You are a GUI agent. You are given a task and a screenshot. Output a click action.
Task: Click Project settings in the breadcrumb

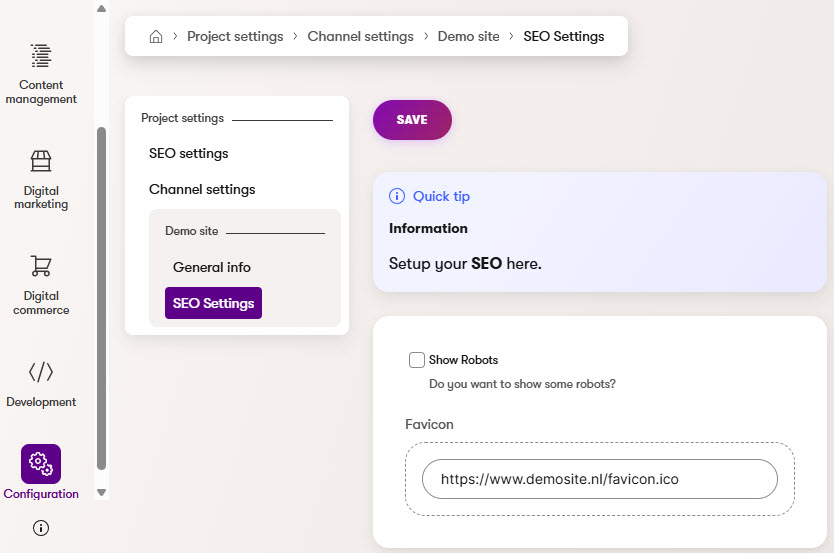tap(235, 36)
